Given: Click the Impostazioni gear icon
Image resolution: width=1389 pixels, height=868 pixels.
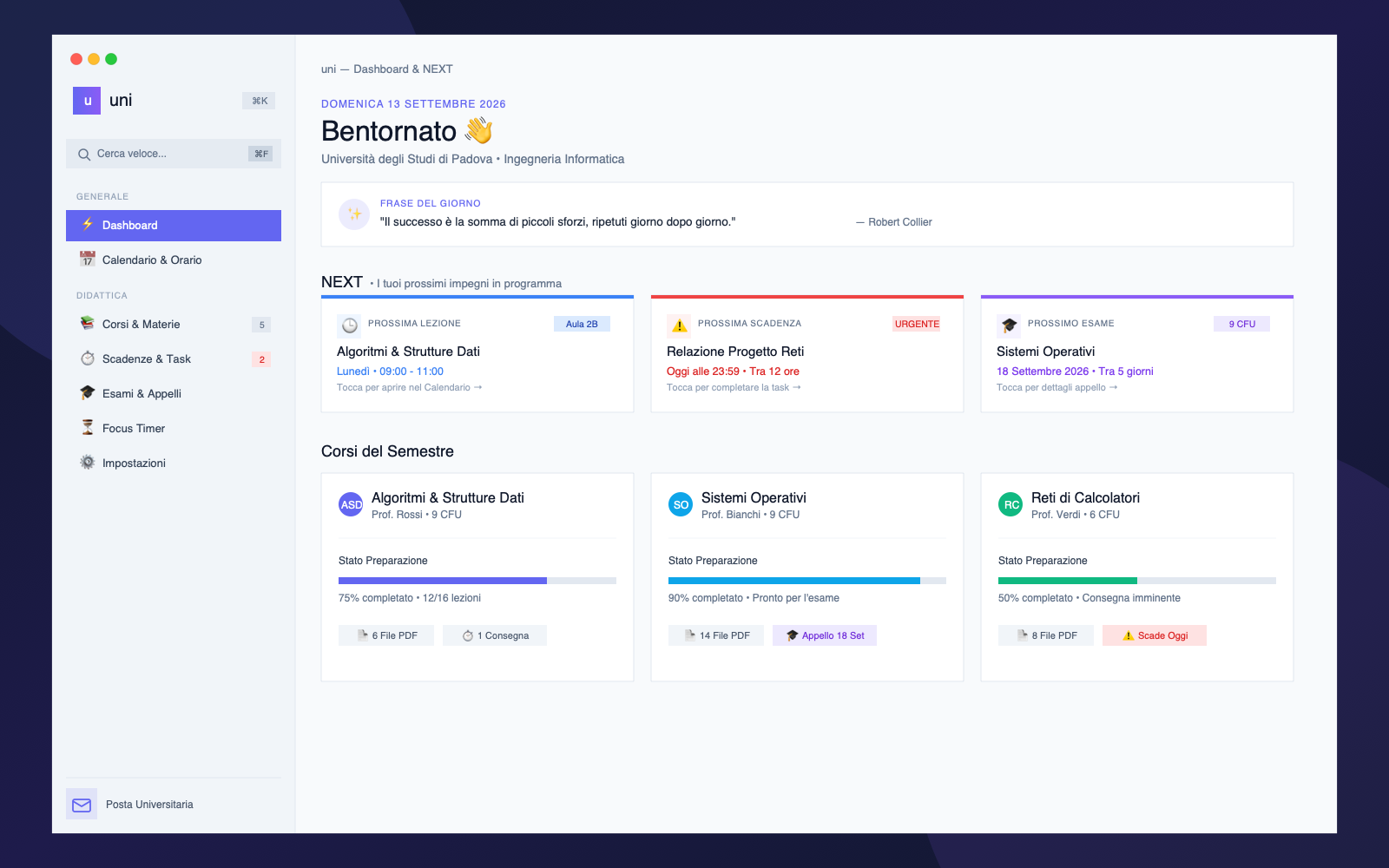Looking at the screenshot, I should (x=88, y=462).
